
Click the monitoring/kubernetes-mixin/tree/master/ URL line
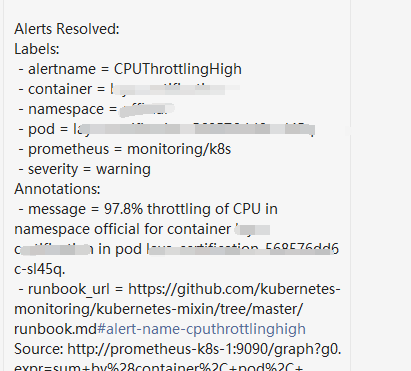[159, 309]
